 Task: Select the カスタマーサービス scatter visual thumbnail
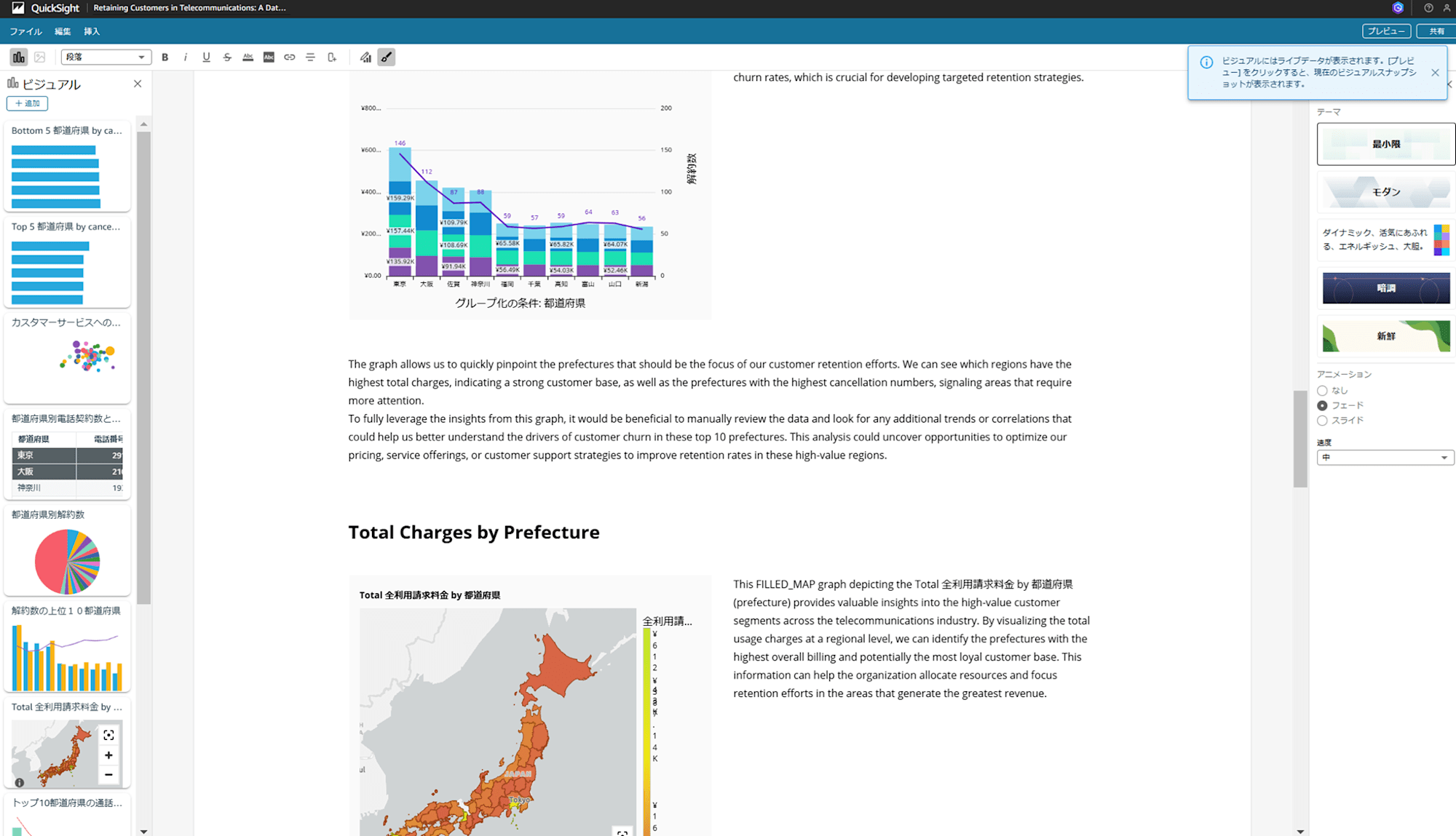pos(67,358)
